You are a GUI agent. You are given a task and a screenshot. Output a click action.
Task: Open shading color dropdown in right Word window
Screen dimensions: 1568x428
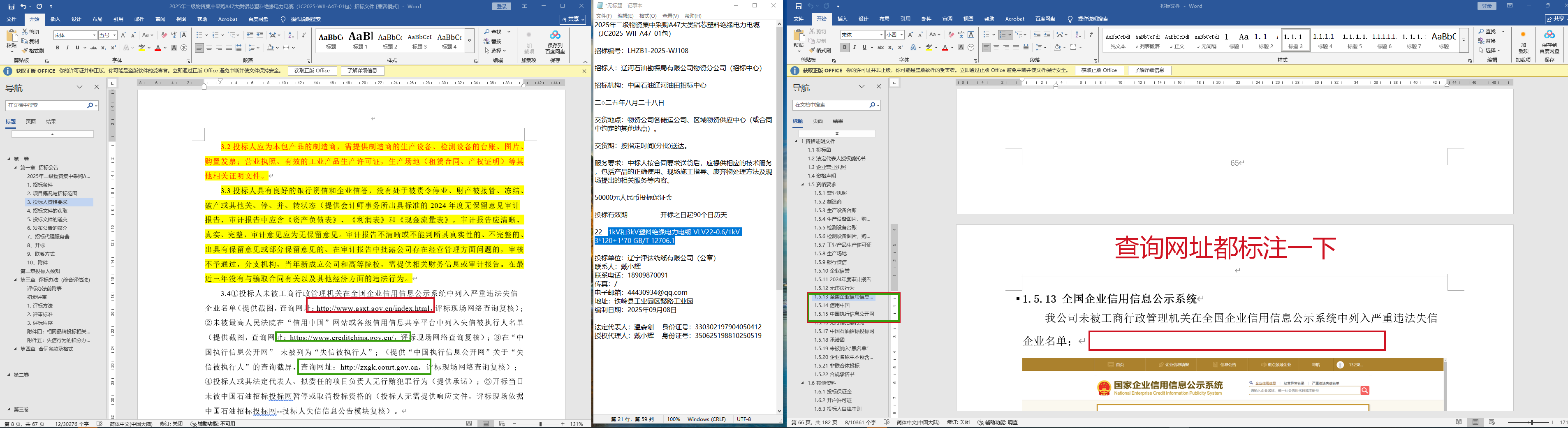tap(1064, 48)
